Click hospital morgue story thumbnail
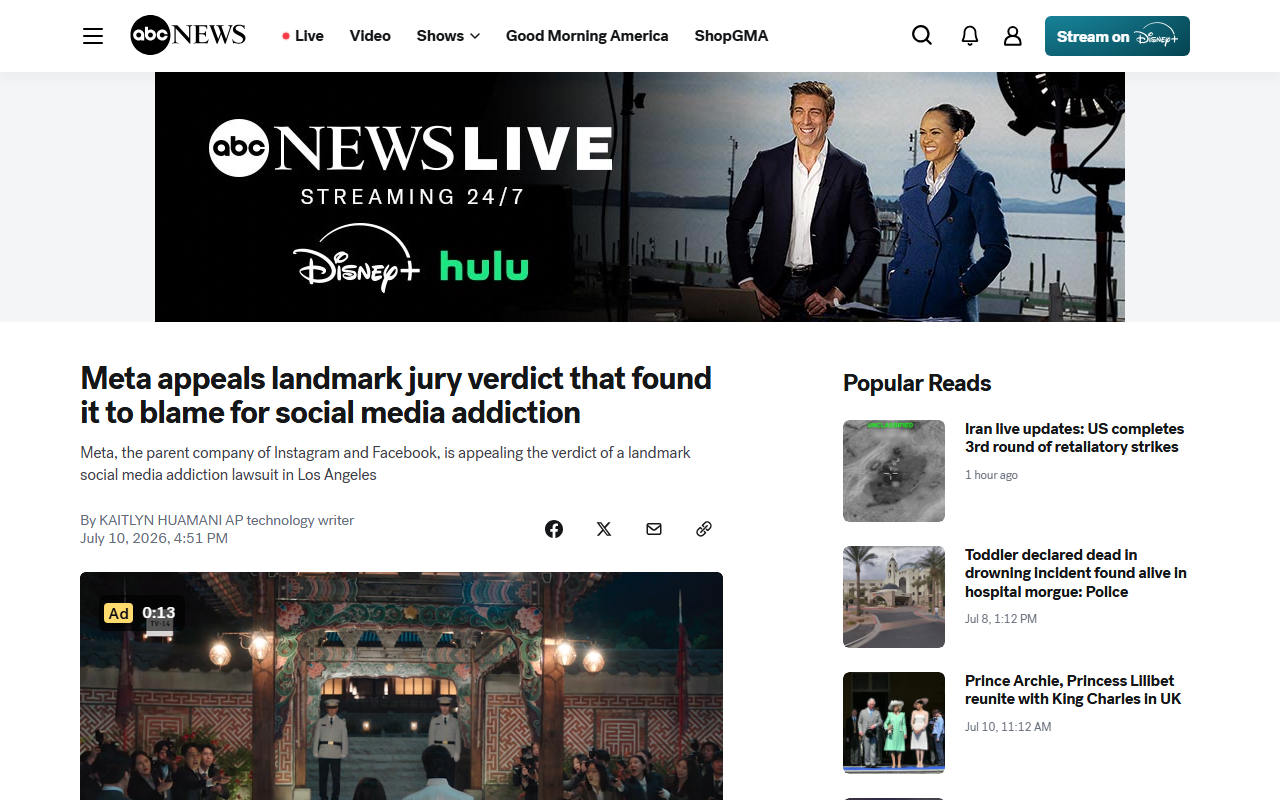The image size is (1280, 800). (x=894, y=597)
